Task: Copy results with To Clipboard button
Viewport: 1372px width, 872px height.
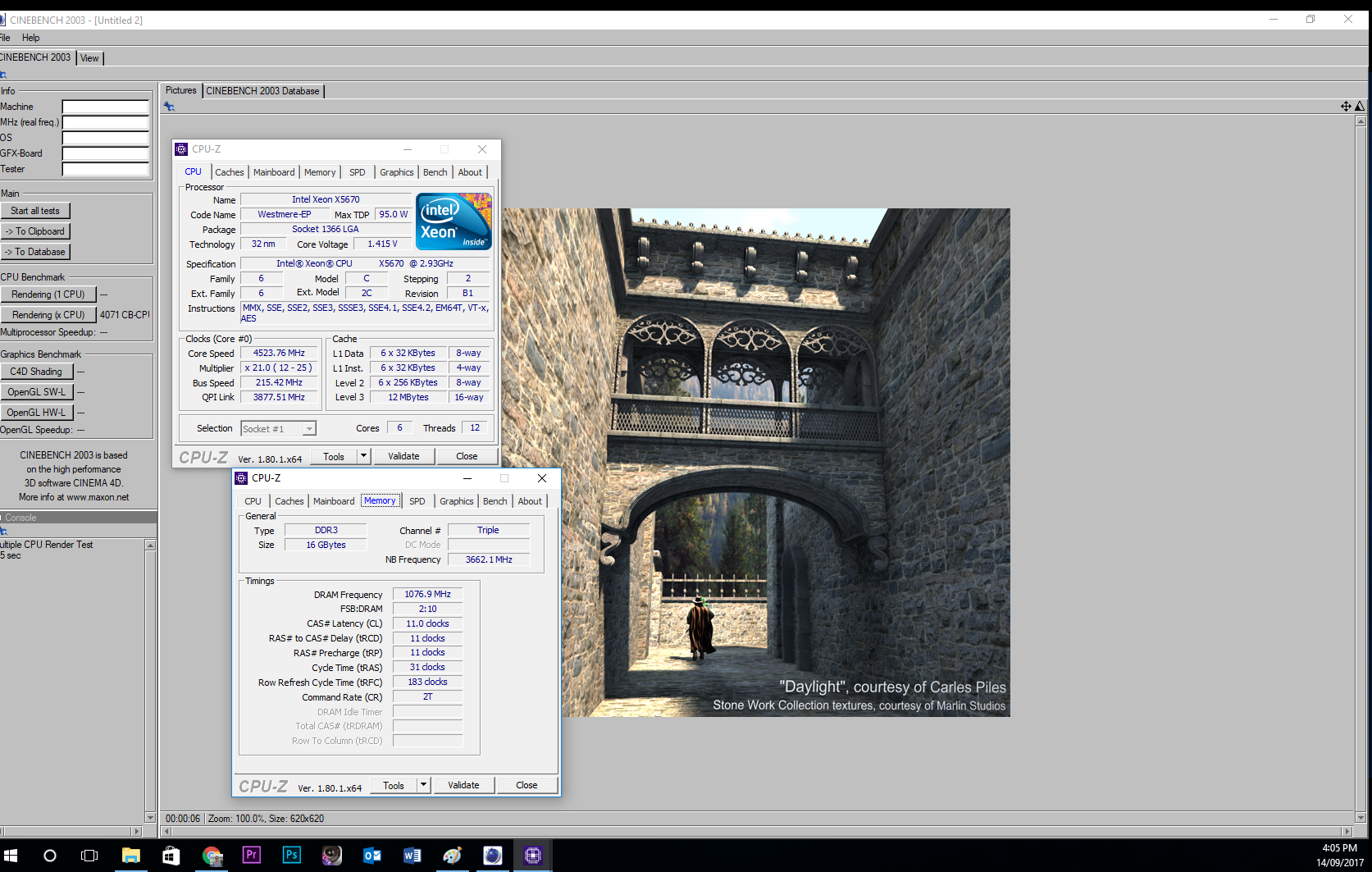Action: (35, 231)
